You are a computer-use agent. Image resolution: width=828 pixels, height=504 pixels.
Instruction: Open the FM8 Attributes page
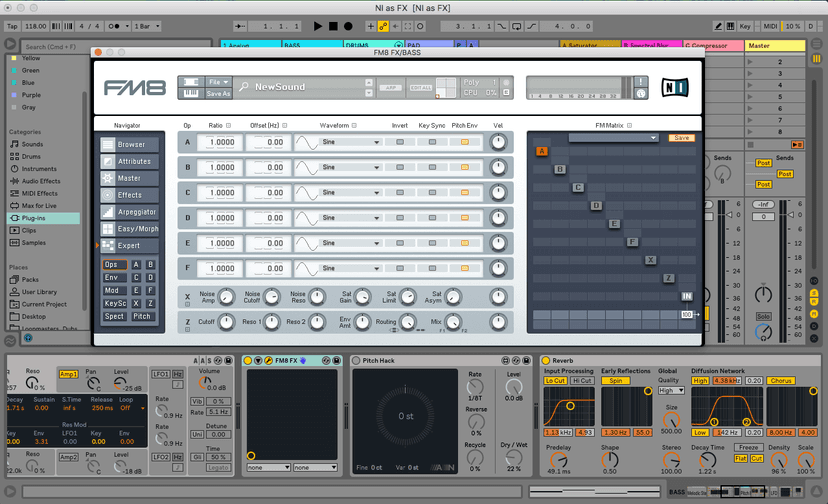(129, 161)
